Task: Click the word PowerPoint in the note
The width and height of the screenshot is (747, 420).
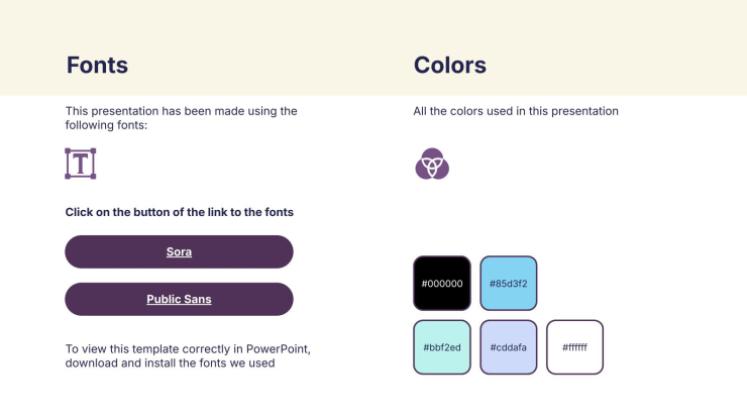Action: tap(281, 349)
